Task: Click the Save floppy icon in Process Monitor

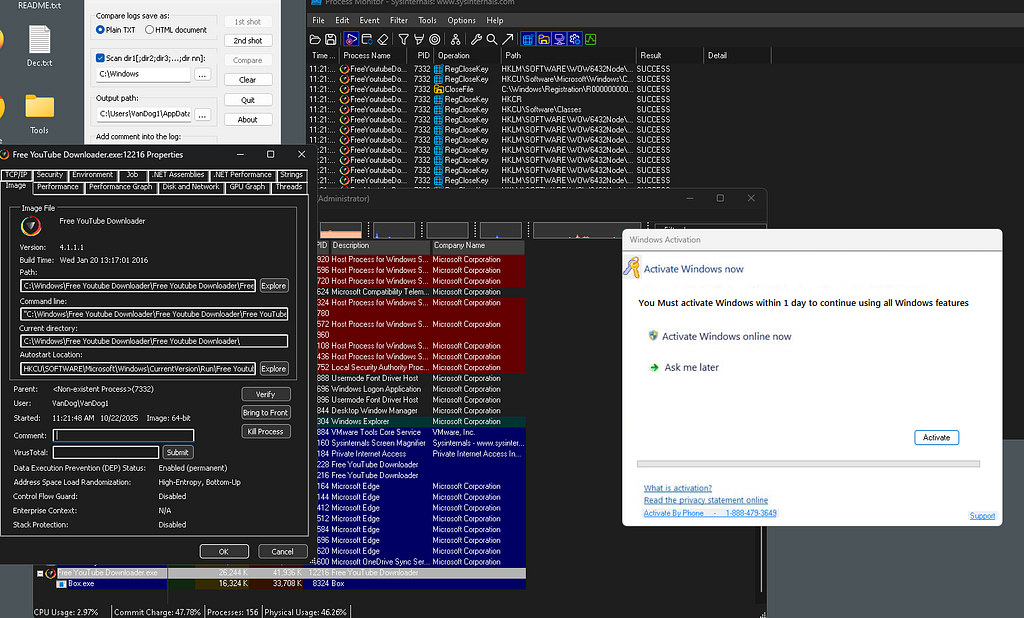Action: (330, 39)
